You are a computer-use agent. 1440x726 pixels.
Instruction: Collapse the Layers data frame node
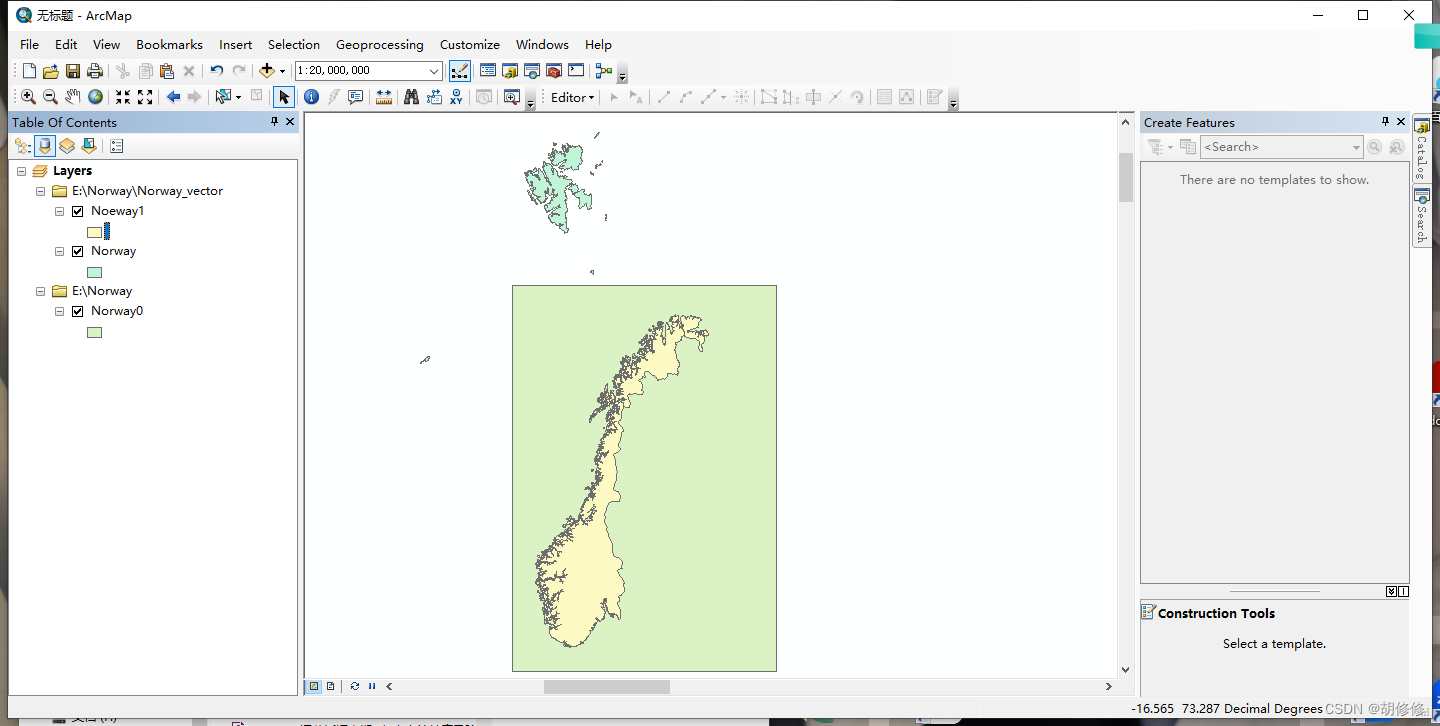(21, 171)
